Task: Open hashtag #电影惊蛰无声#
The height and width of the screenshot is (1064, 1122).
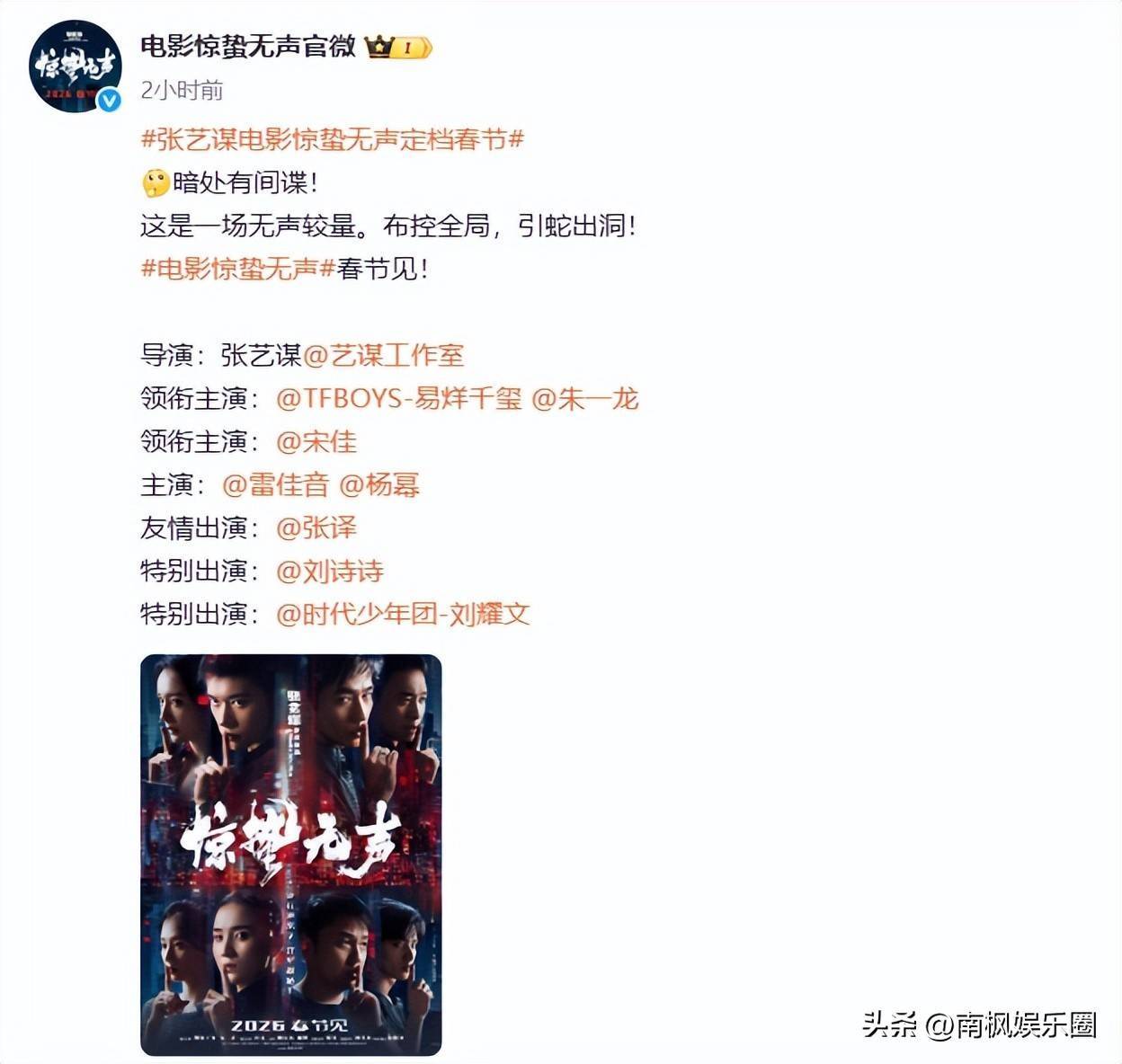Action: [x=238, y=269]
